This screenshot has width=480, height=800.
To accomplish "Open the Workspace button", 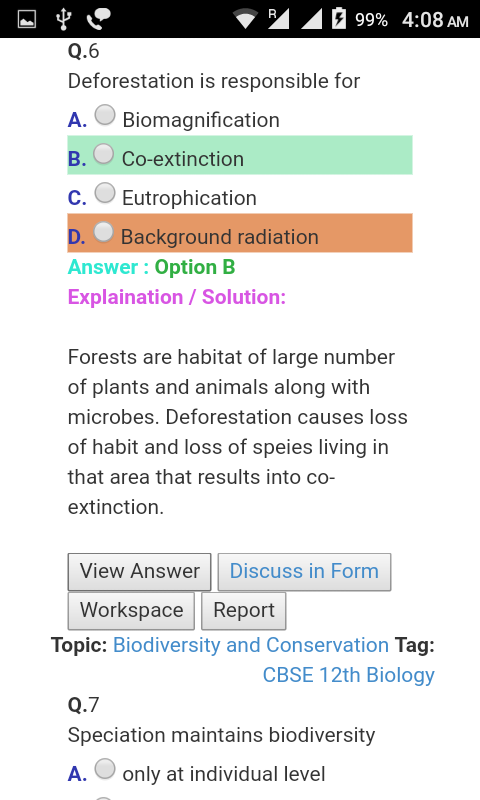I will pos(131,610).
